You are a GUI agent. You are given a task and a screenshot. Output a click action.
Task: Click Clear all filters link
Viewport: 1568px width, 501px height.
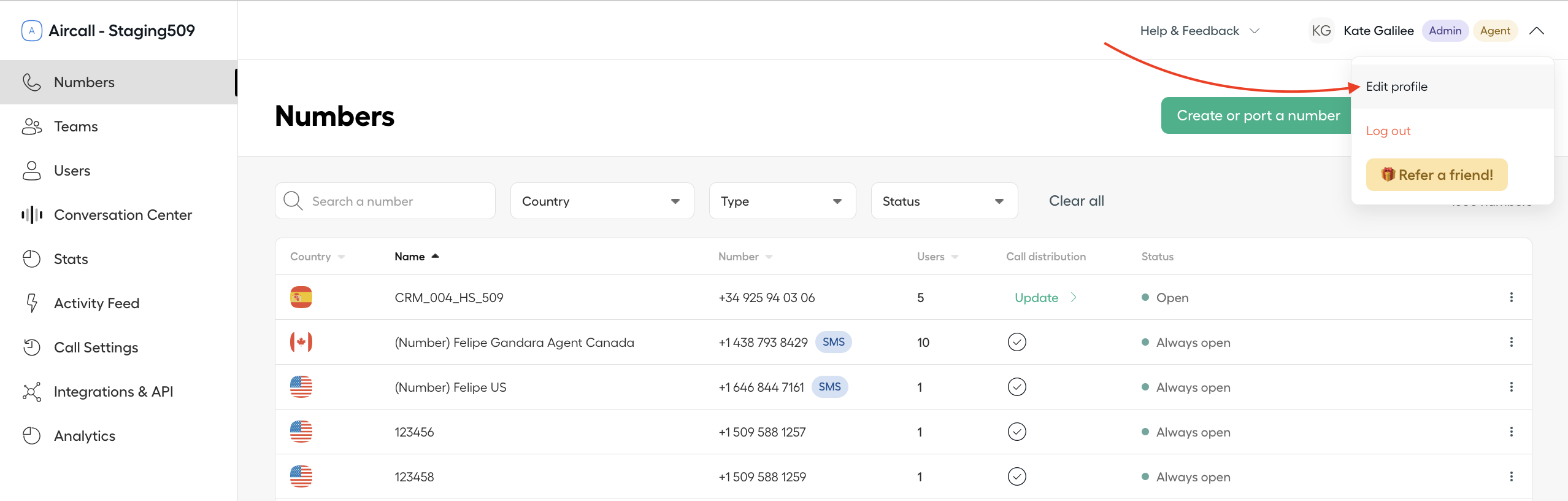pos(1077,201)
